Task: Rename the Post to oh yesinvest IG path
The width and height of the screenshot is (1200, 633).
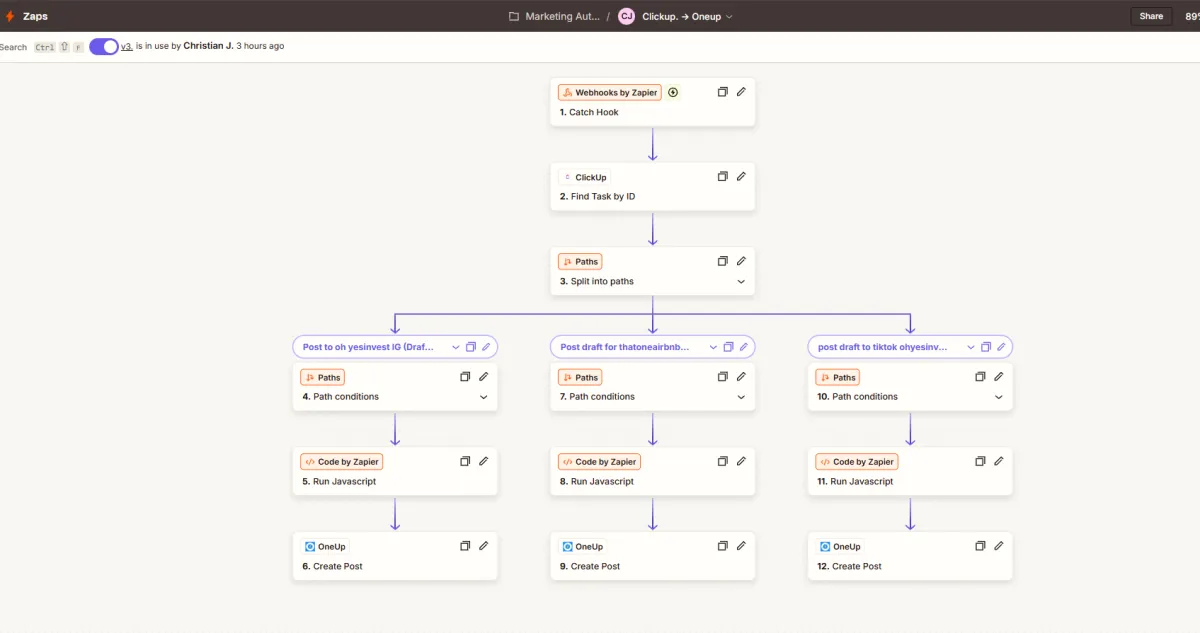Action: (486, 347)
